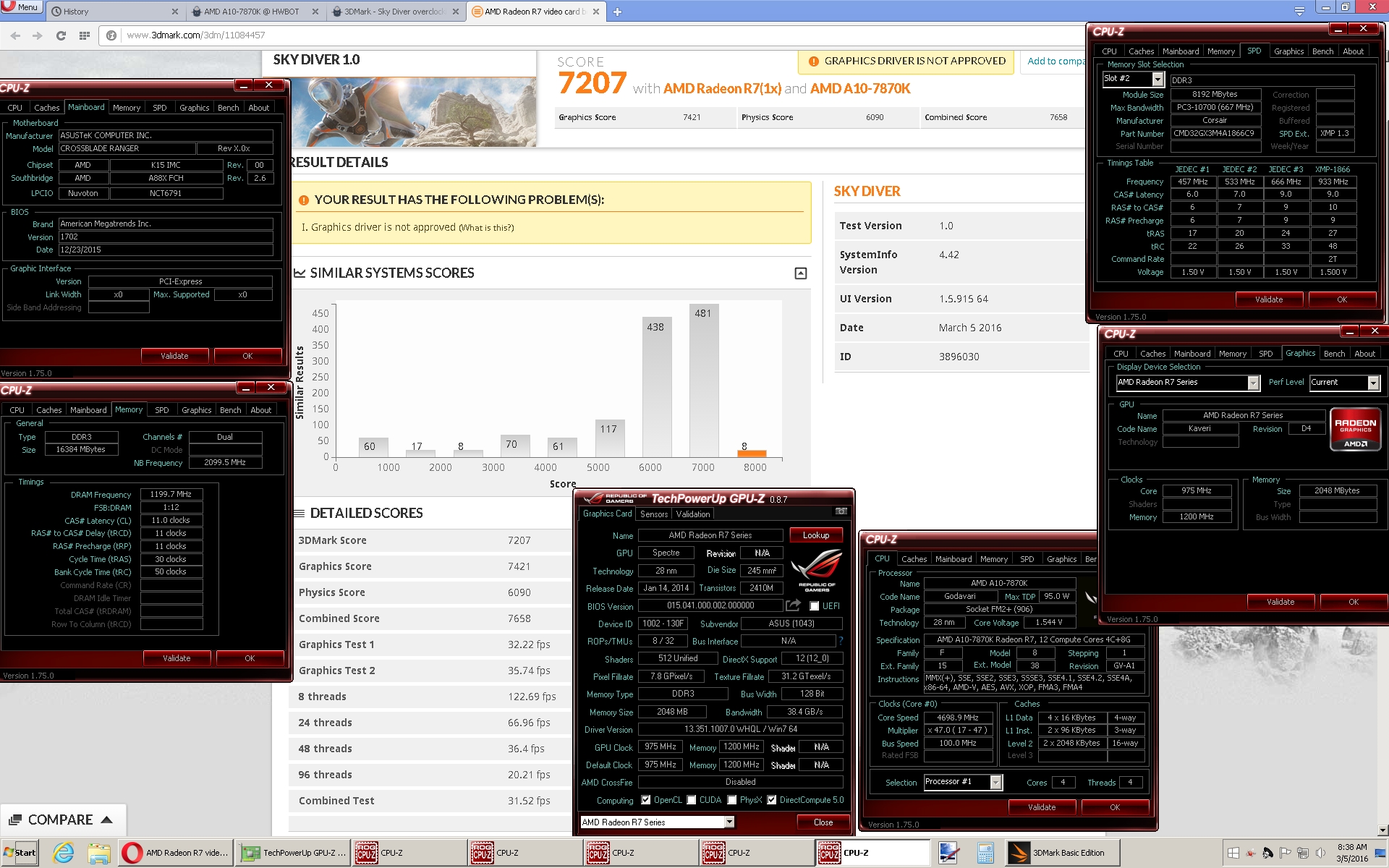Viewport: 1389px width, 868px height.
Task: Click the browser forward arrow
Action: [38, 35]
